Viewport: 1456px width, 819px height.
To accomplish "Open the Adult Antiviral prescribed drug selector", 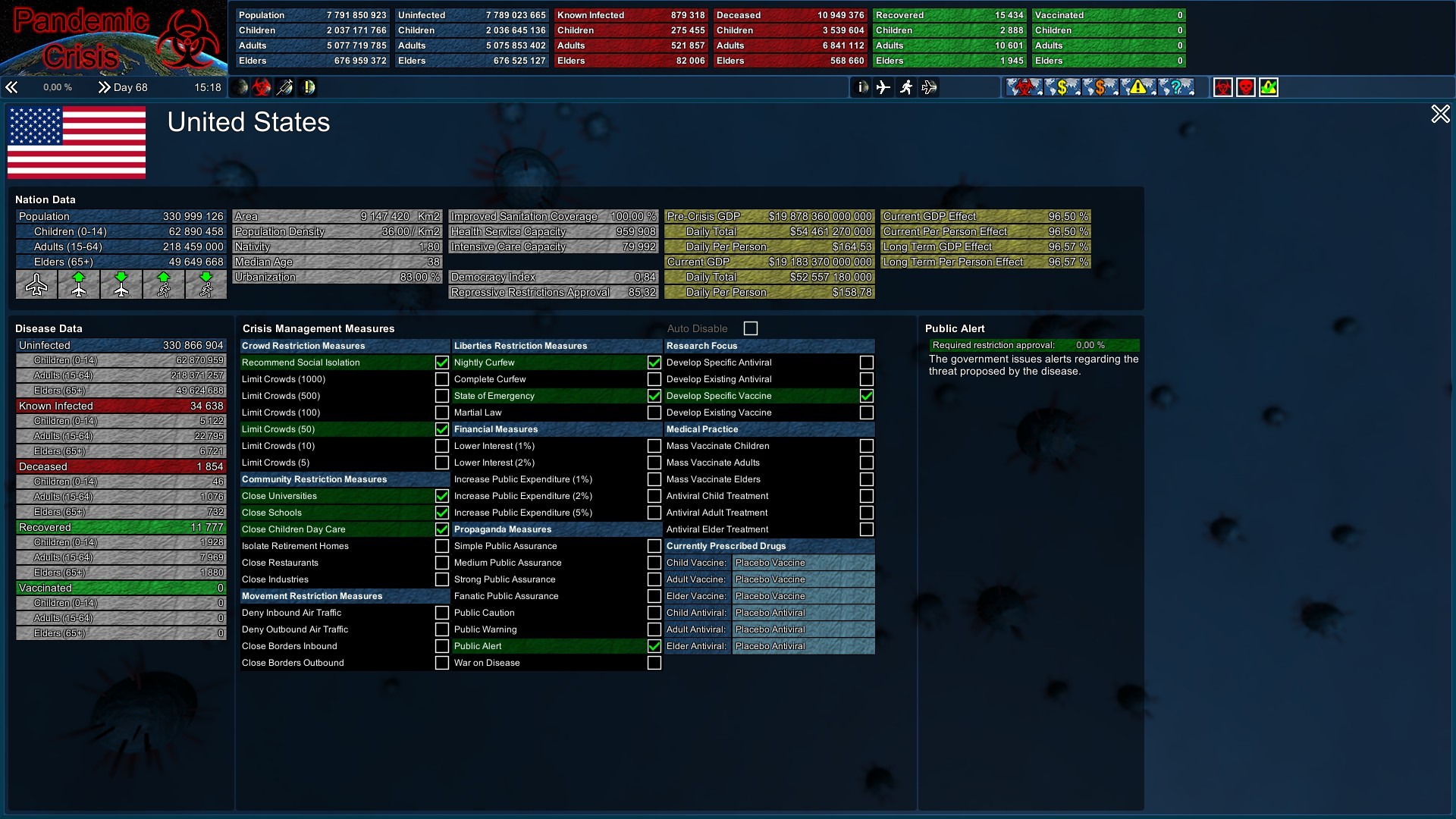I will (x=802, y=629).
